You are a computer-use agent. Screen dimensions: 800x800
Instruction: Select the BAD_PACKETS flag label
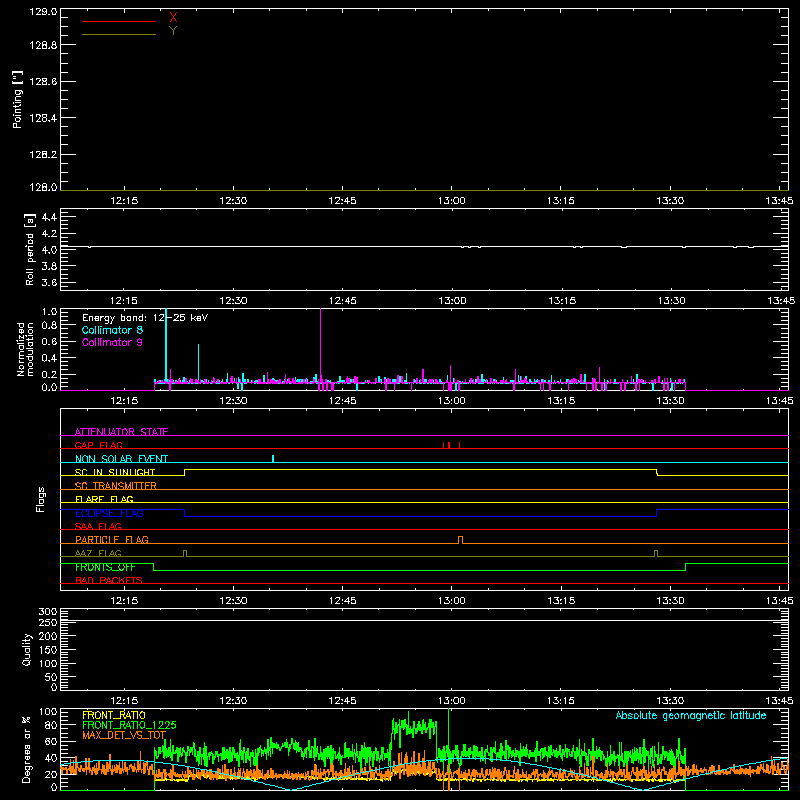tap(109, 580)
